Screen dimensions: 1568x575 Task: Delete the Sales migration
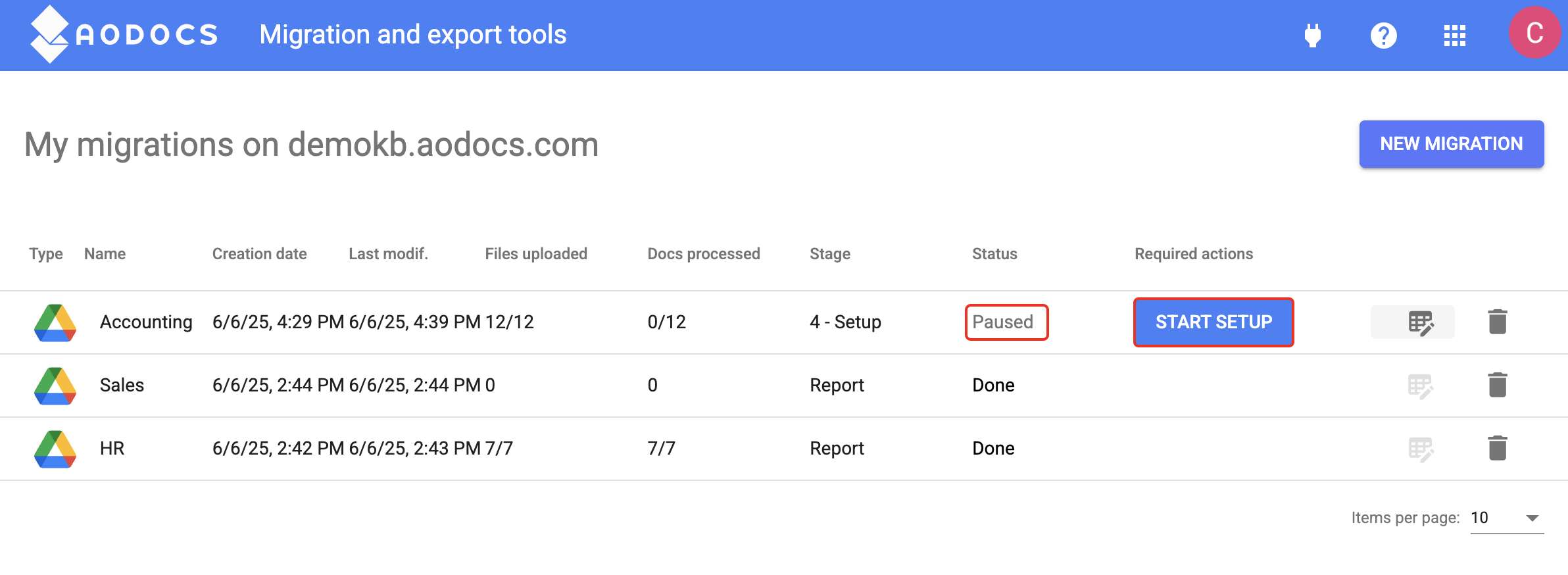pos(1498,385)
